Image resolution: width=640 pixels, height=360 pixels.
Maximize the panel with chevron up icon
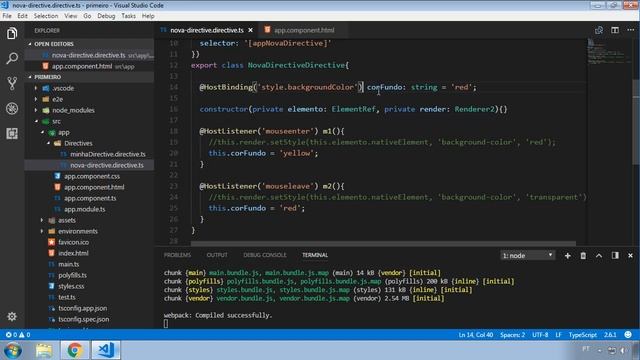[x=599, y=256]
